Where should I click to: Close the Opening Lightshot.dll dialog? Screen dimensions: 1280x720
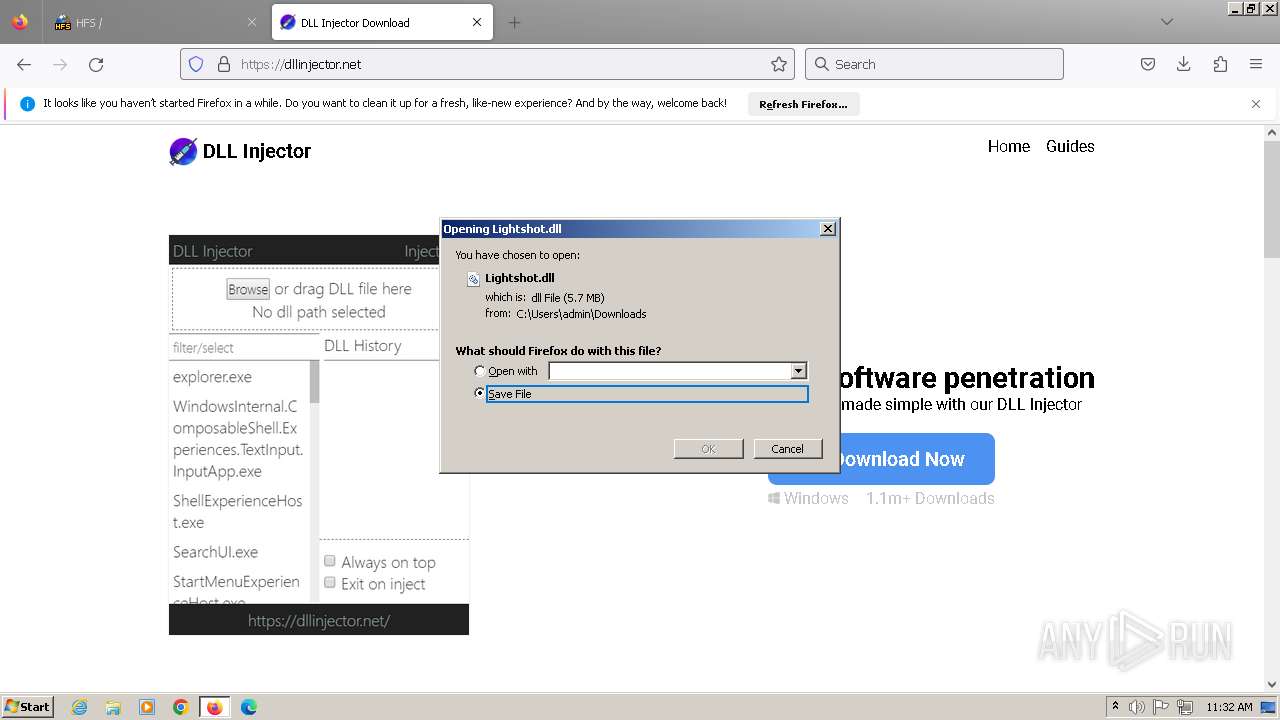(828, 228)
